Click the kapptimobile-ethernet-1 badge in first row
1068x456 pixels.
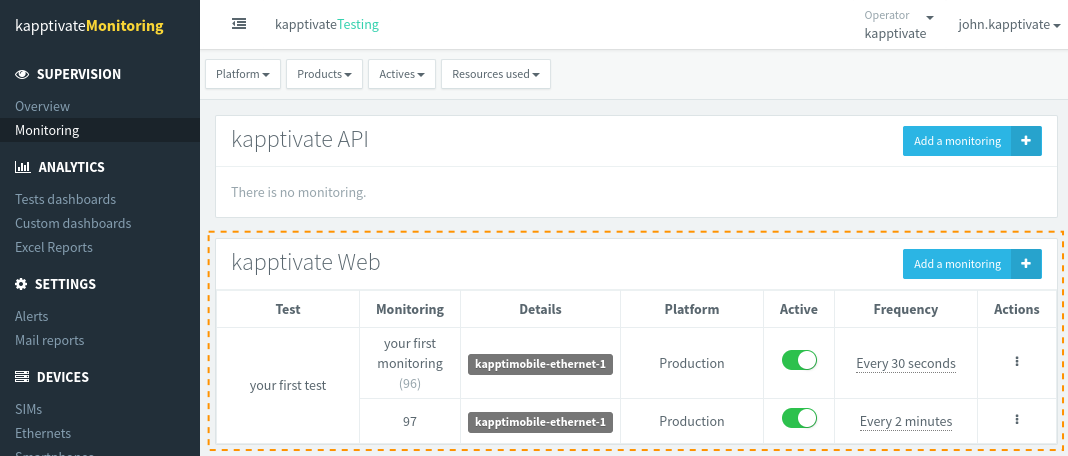coord(540,364)
